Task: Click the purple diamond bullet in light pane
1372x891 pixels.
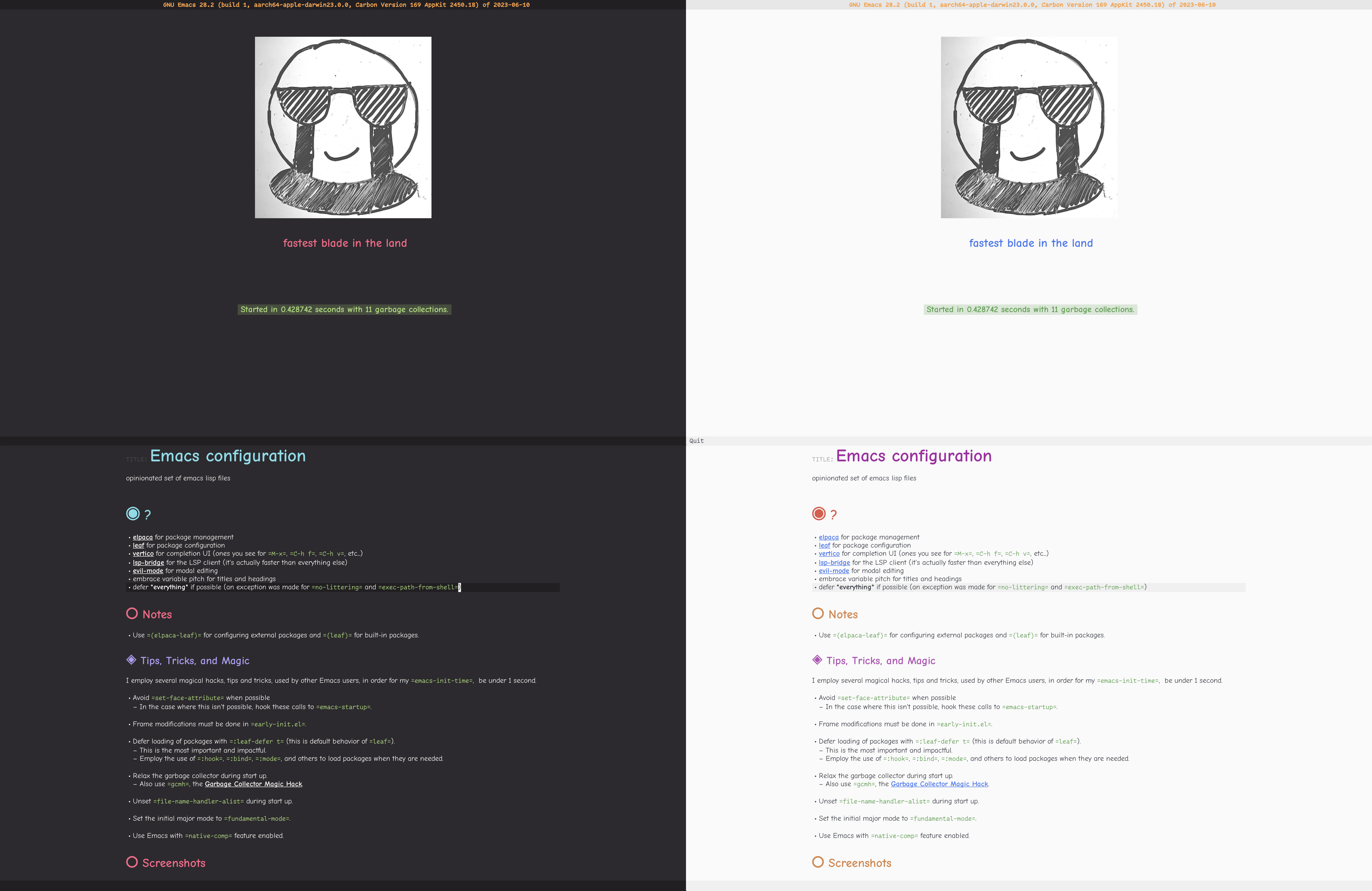Action: (x=817, y=660)
